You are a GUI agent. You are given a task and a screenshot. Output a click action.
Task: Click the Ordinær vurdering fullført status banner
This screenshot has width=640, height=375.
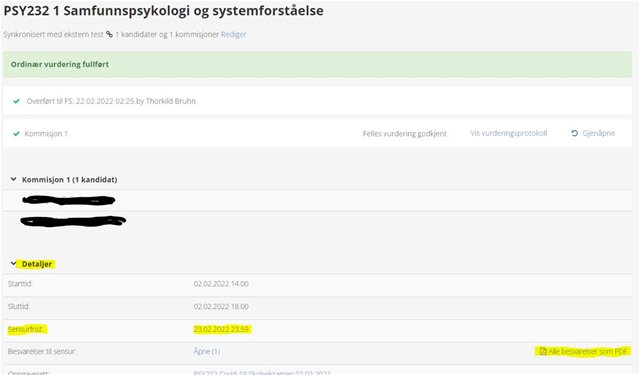click(318, 64)
